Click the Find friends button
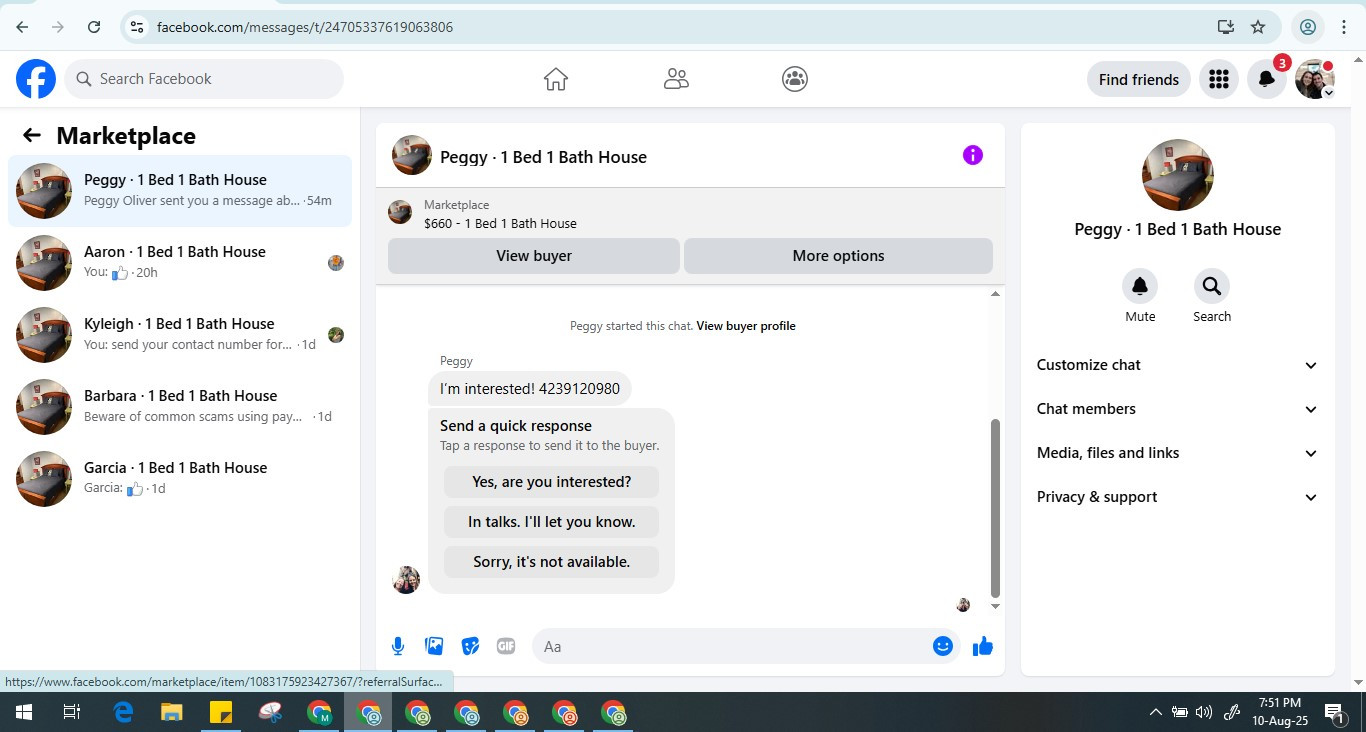 pyautogui.click(x=1138, y=79)
